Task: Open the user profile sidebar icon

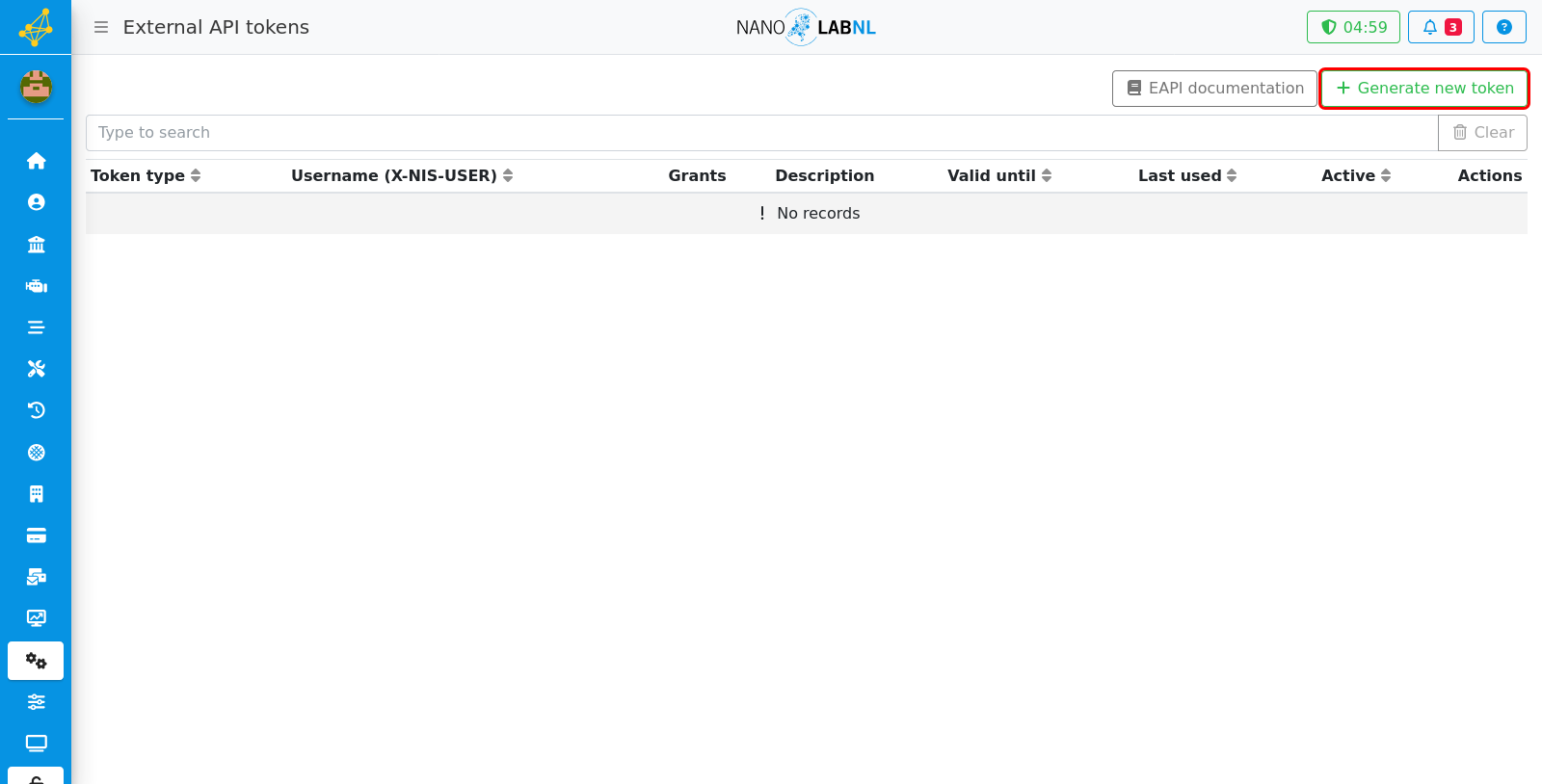Action: (x=36, y=202)
